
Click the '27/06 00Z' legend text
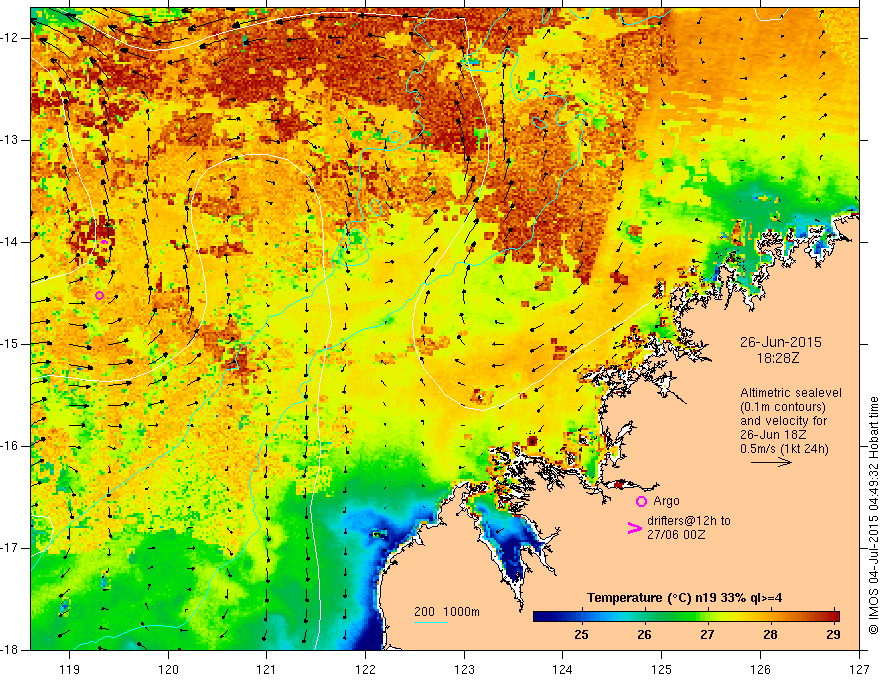click(676, 535)
